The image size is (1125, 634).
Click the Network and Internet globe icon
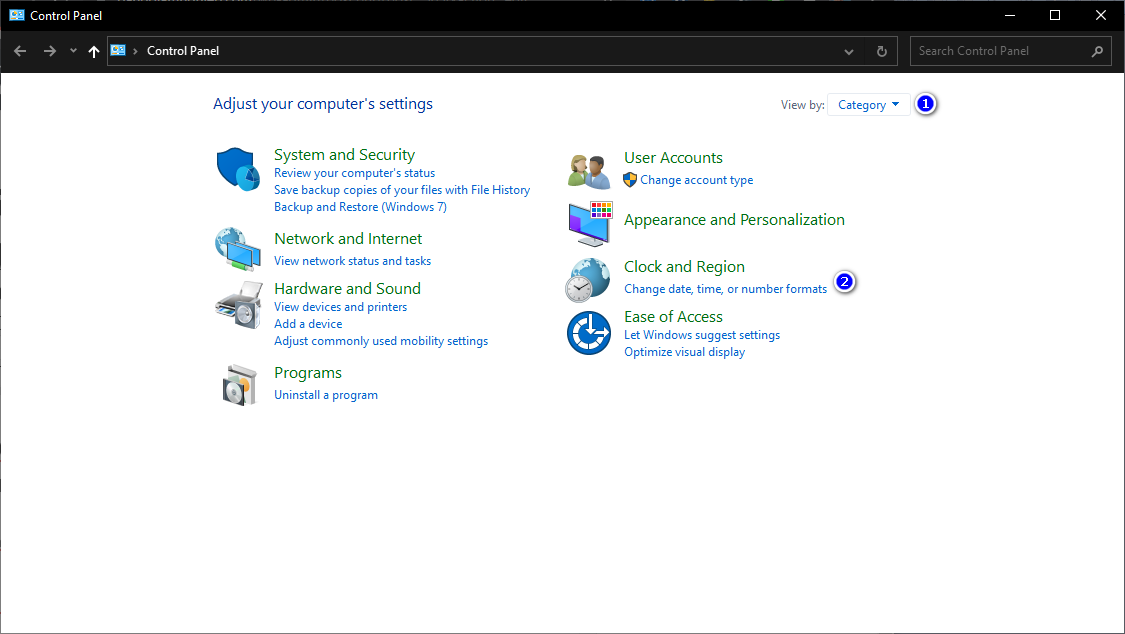pos(237,249)
